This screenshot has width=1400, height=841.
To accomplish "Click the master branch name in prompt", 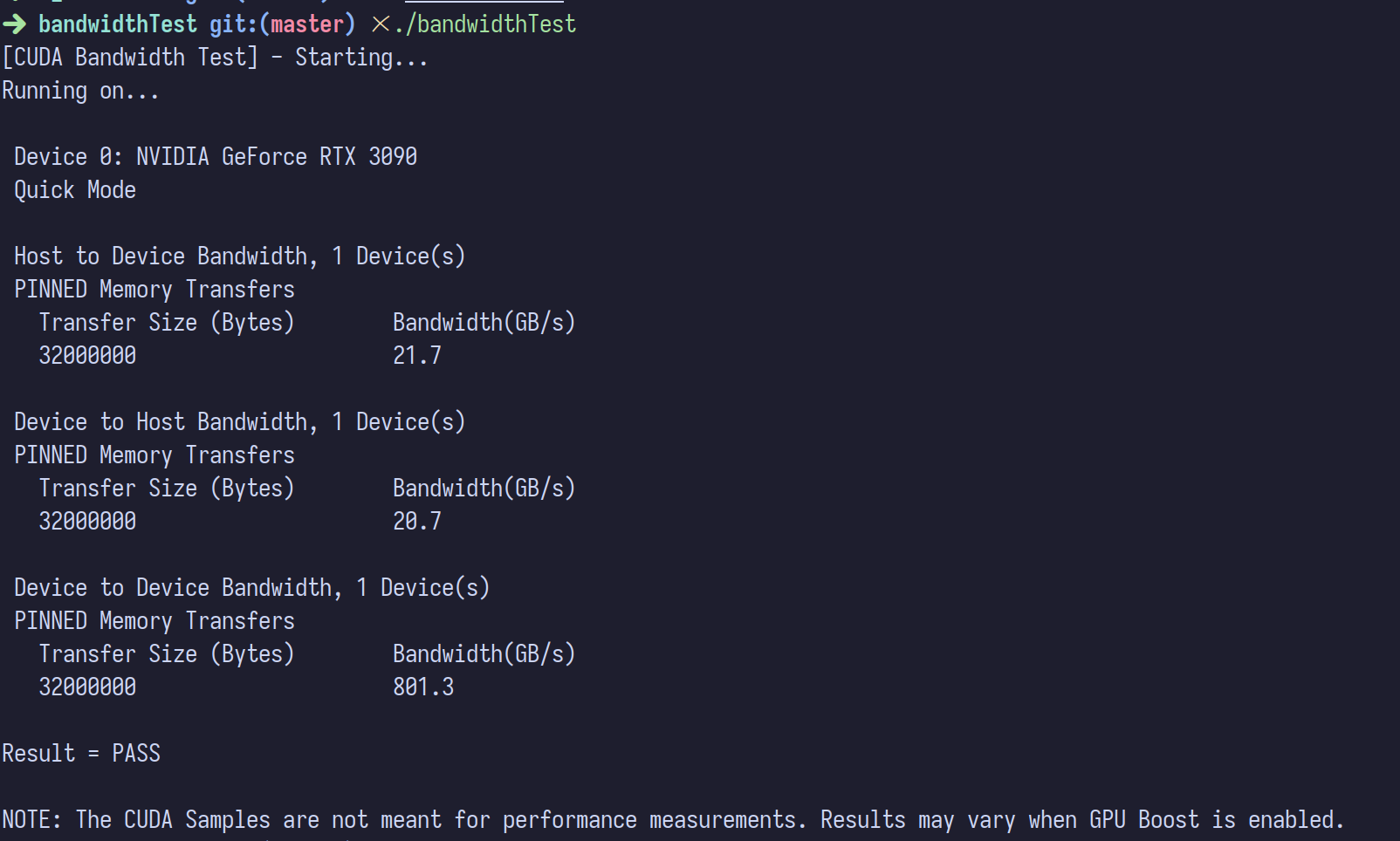I will coord(307,24).
